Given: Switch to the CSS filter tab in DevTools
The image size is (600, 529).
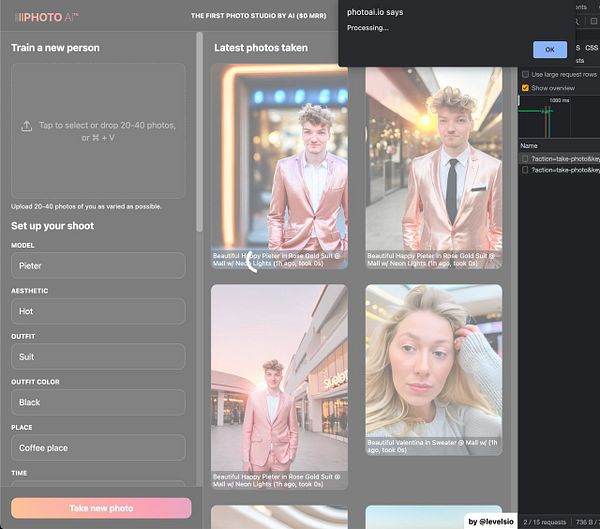Looking at the screenshot, I should click(x=591, y=48).
